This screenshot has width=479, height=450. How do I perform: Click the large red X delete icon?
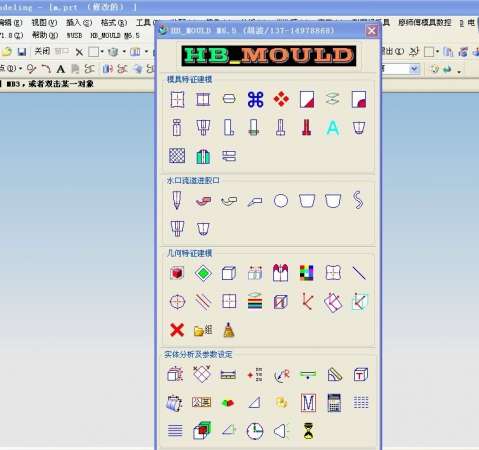point(177,330)
